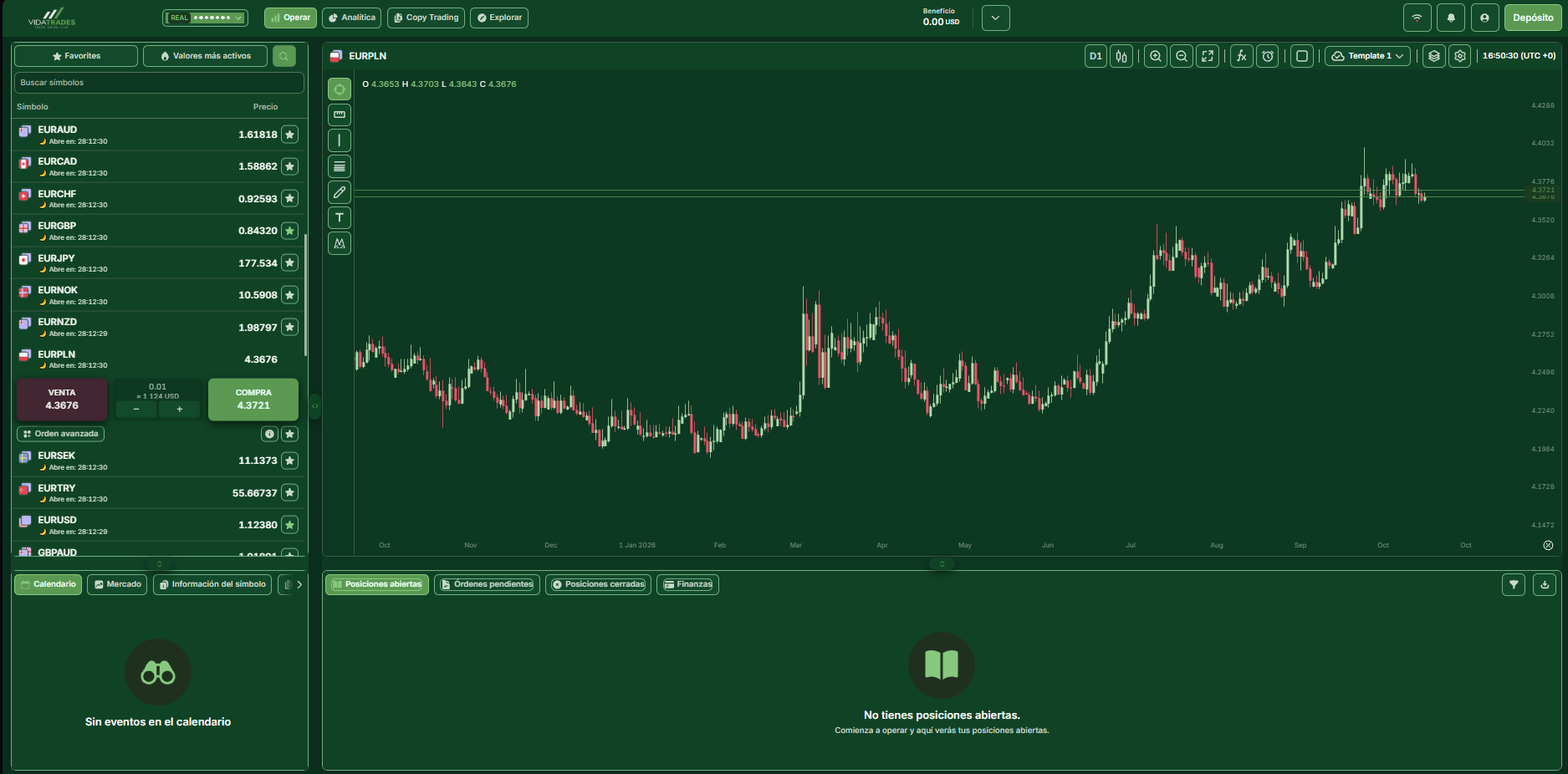The image size is (1568, 774).
Task: Open Orden avanzada
Action: (x=61, y=434)
